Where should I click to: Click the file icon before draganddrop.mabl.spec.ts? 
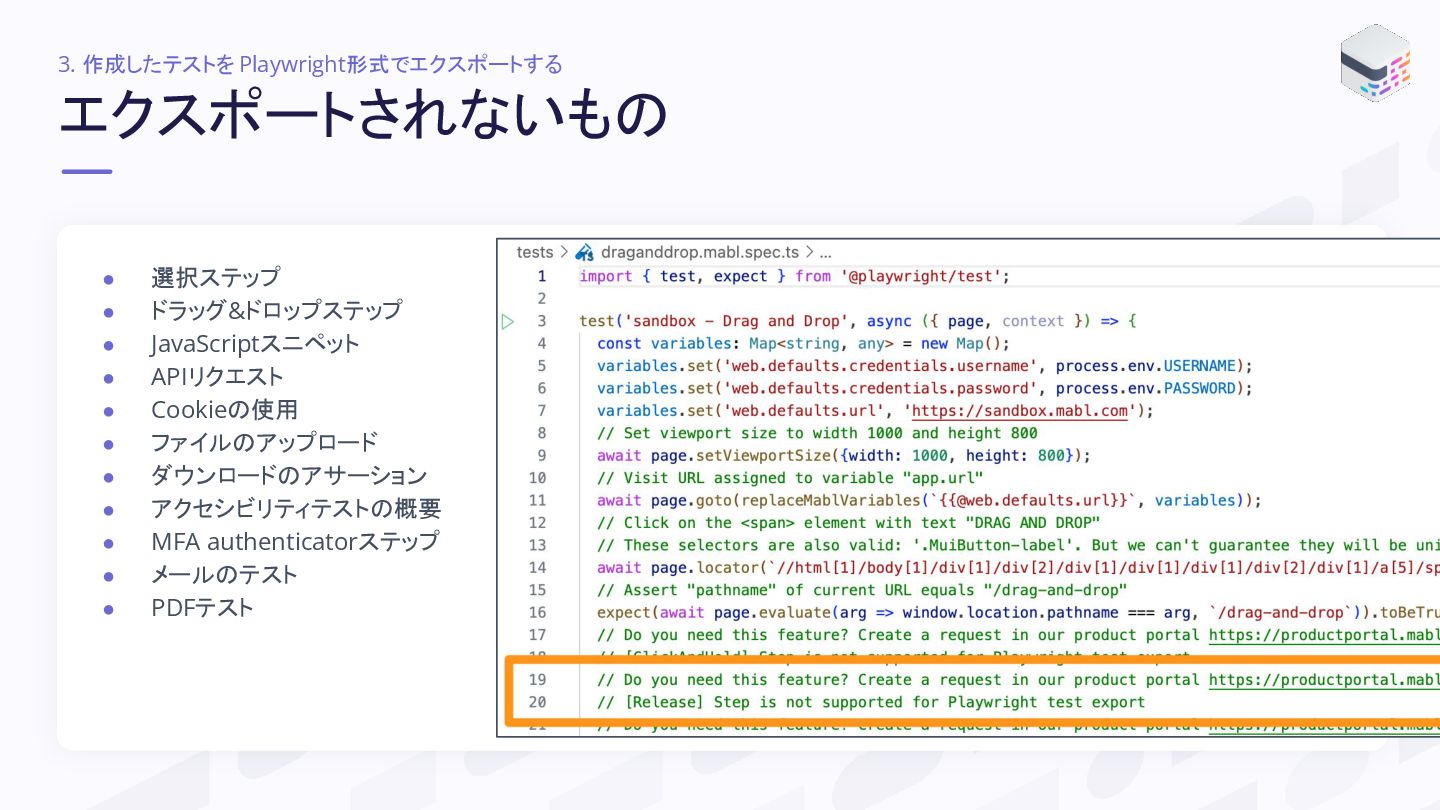(587, 252)
